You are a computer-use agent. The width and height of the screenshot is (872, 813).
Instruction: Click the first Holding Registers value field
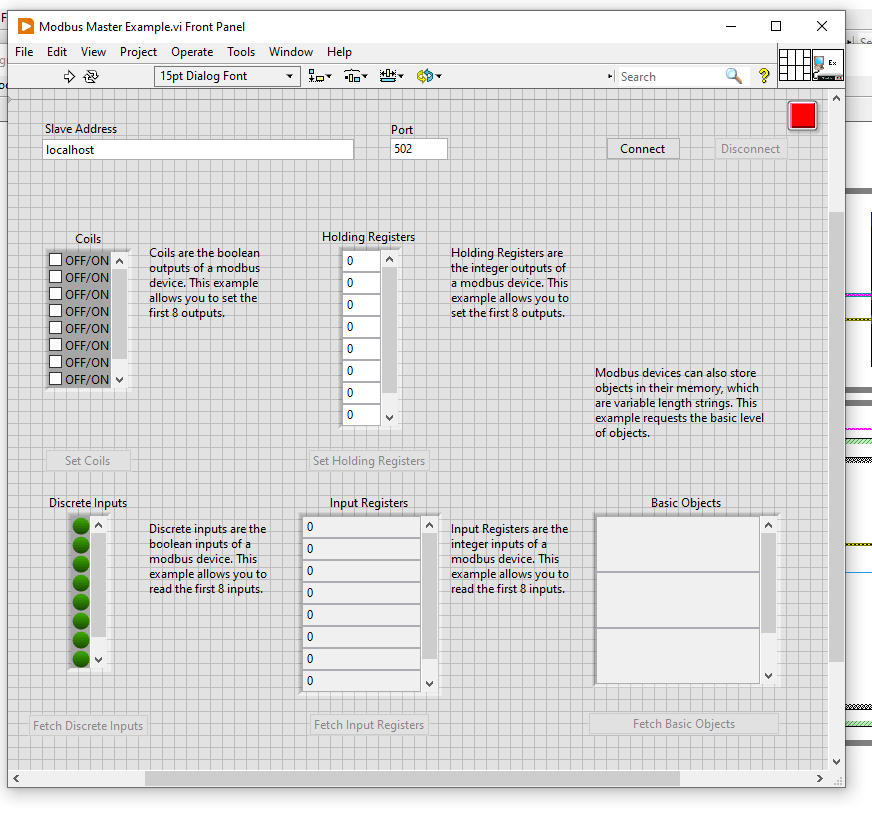click(x=361, y=261)
